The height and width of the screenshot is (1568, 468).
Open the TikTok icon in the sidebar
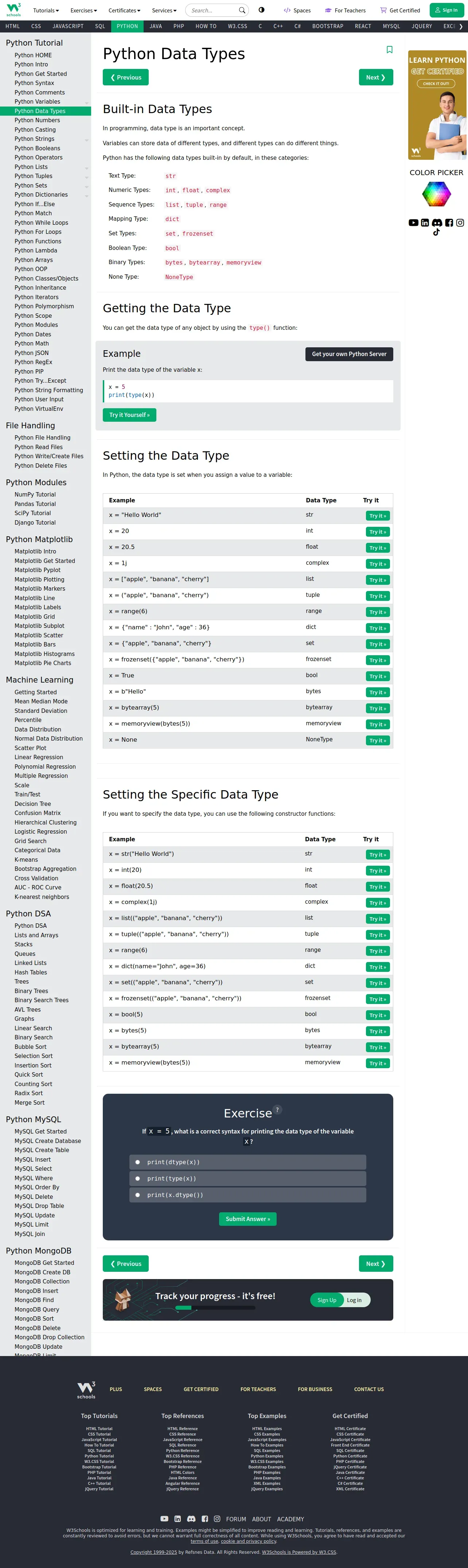point(436,232)
